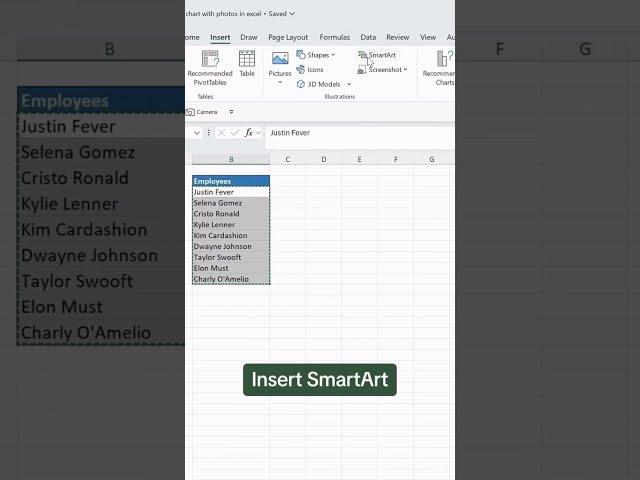Insert a Table from the ribbon

click(247, 63)
